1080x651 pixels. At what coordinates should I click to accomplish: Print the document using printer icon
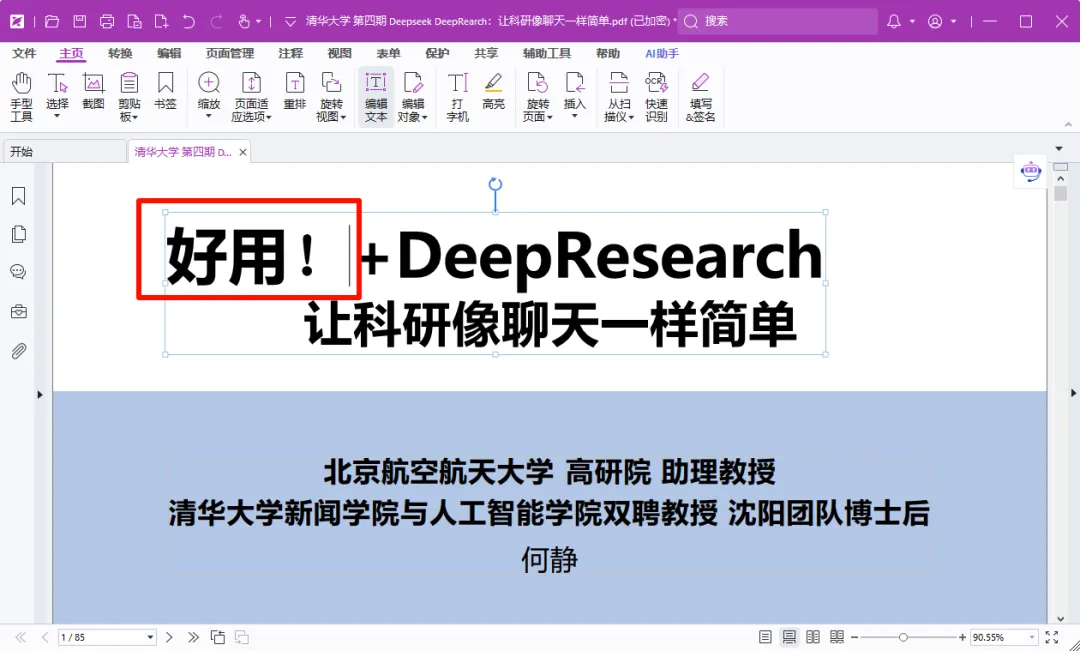[107, 21]
